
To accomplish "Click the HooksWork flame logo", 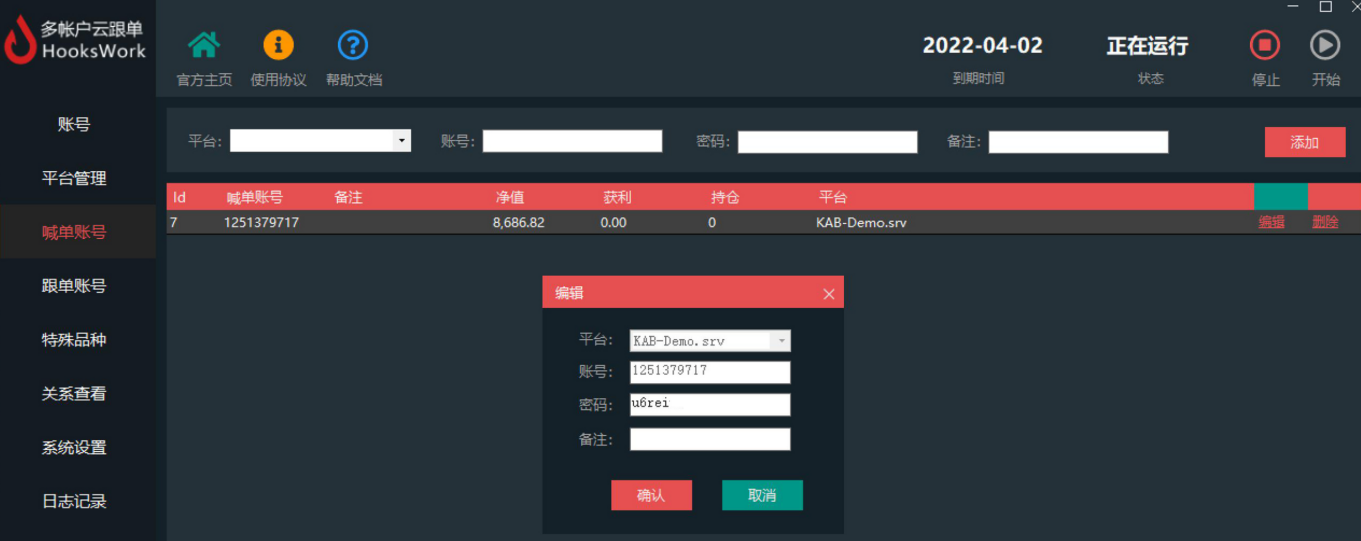I will pyautogui.click(x=19, y=41).
